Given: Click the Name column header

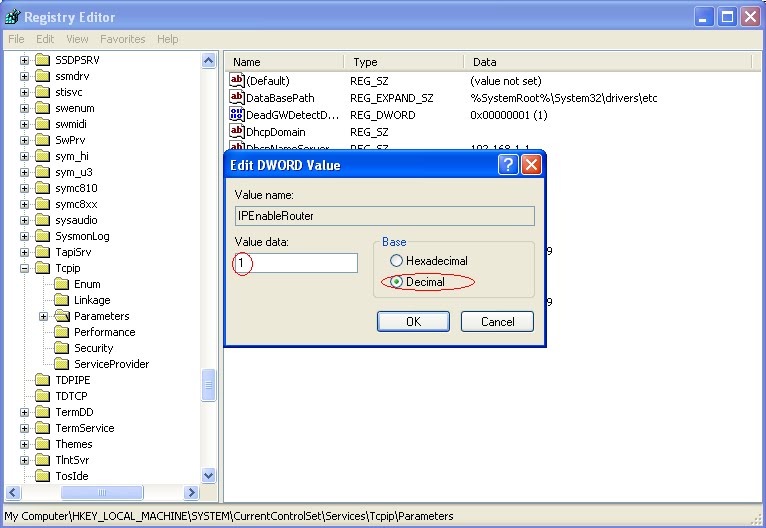Looking at the screenshot, I should pyautogui.click(x=285, y=62).
